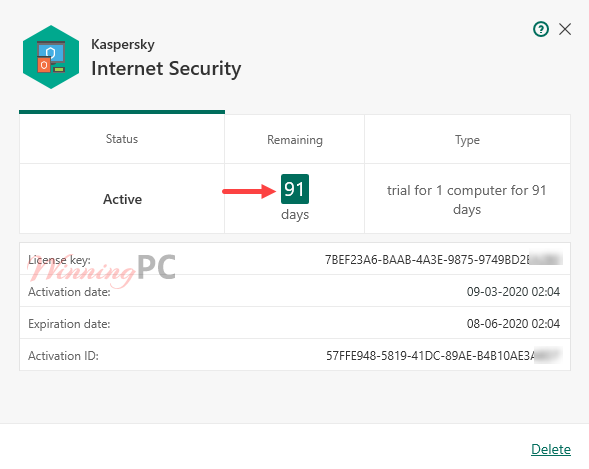Click the license key value 7BEF23A6
Image resolution: width=589 pixels, height=469 pixels.
pos(444,259)
